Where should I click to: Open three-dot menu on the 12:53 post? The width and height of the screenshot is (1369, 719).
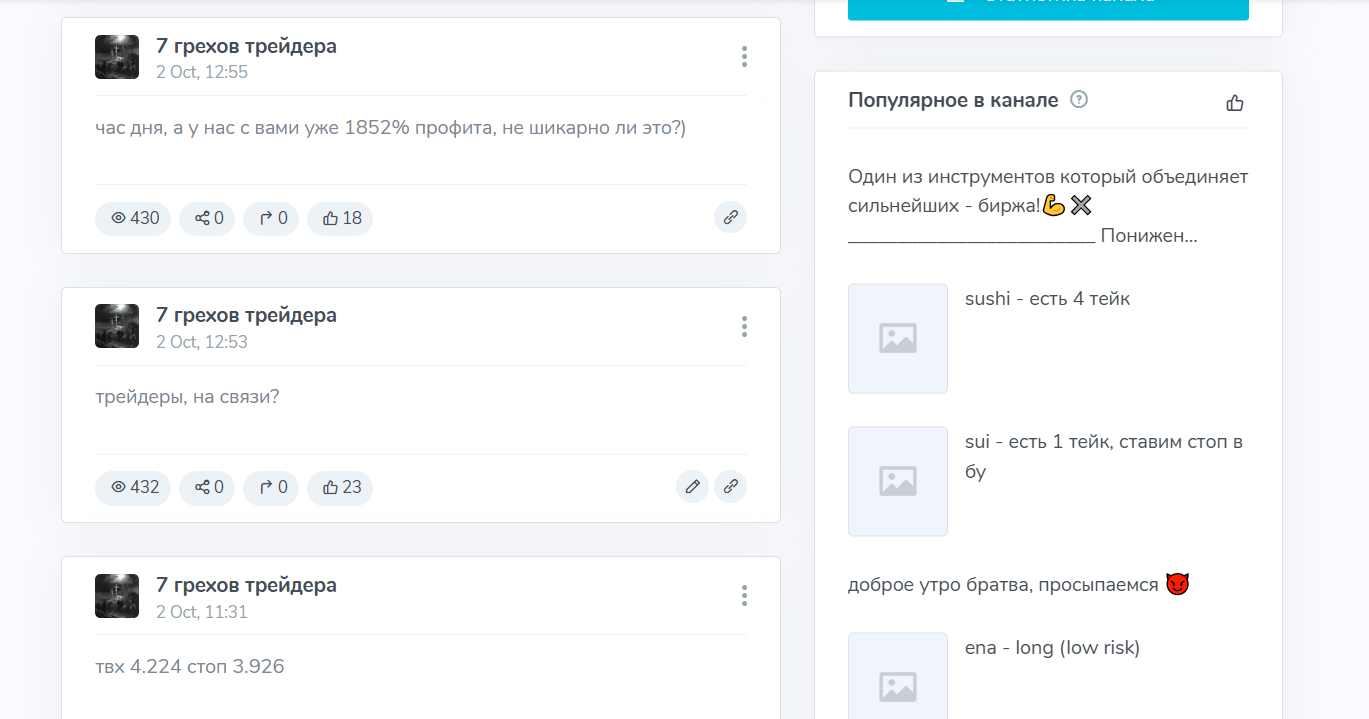(744, 327)
